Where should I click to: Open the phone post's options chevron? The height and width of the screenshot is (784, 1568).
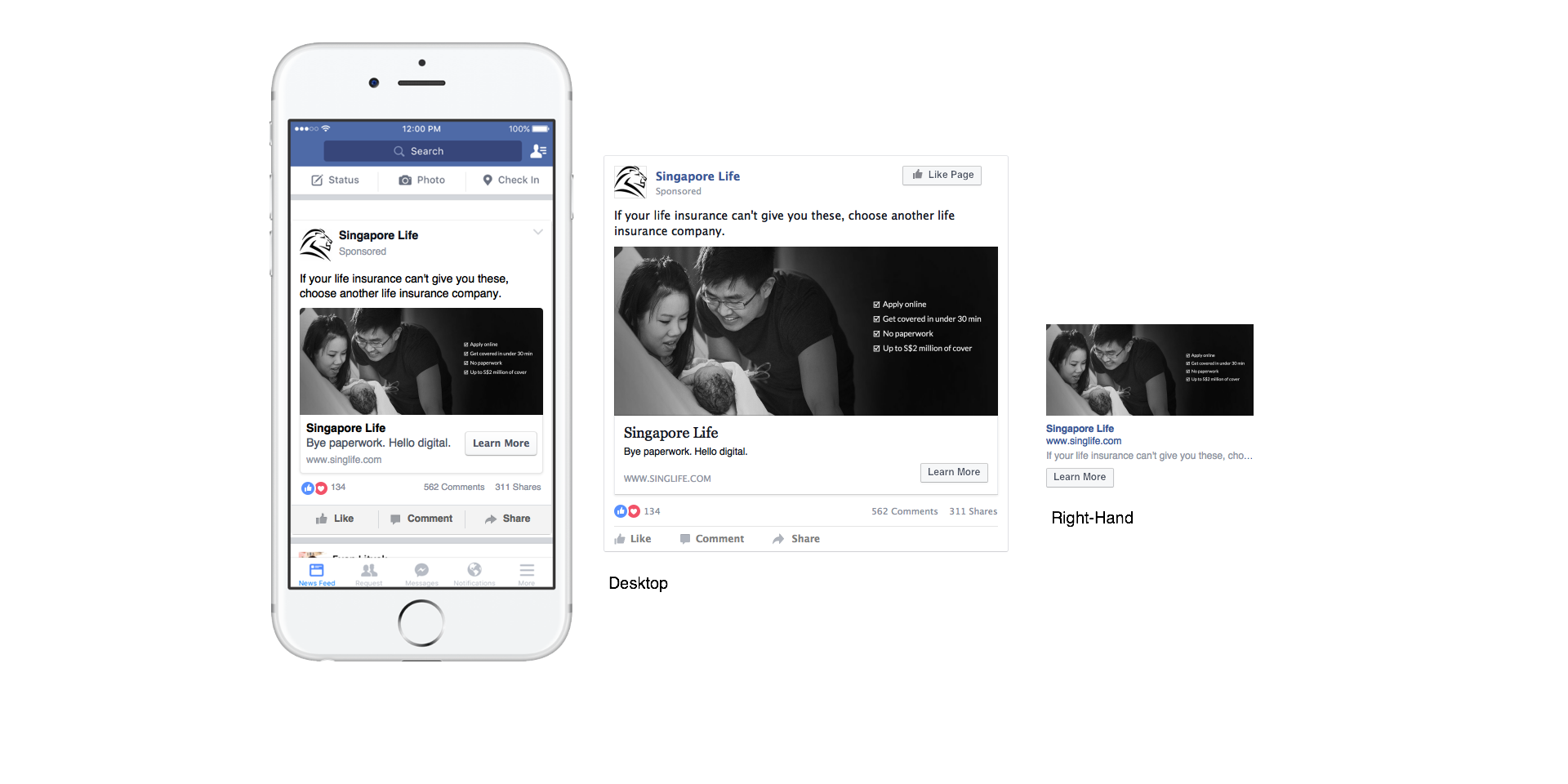[538, 232]
